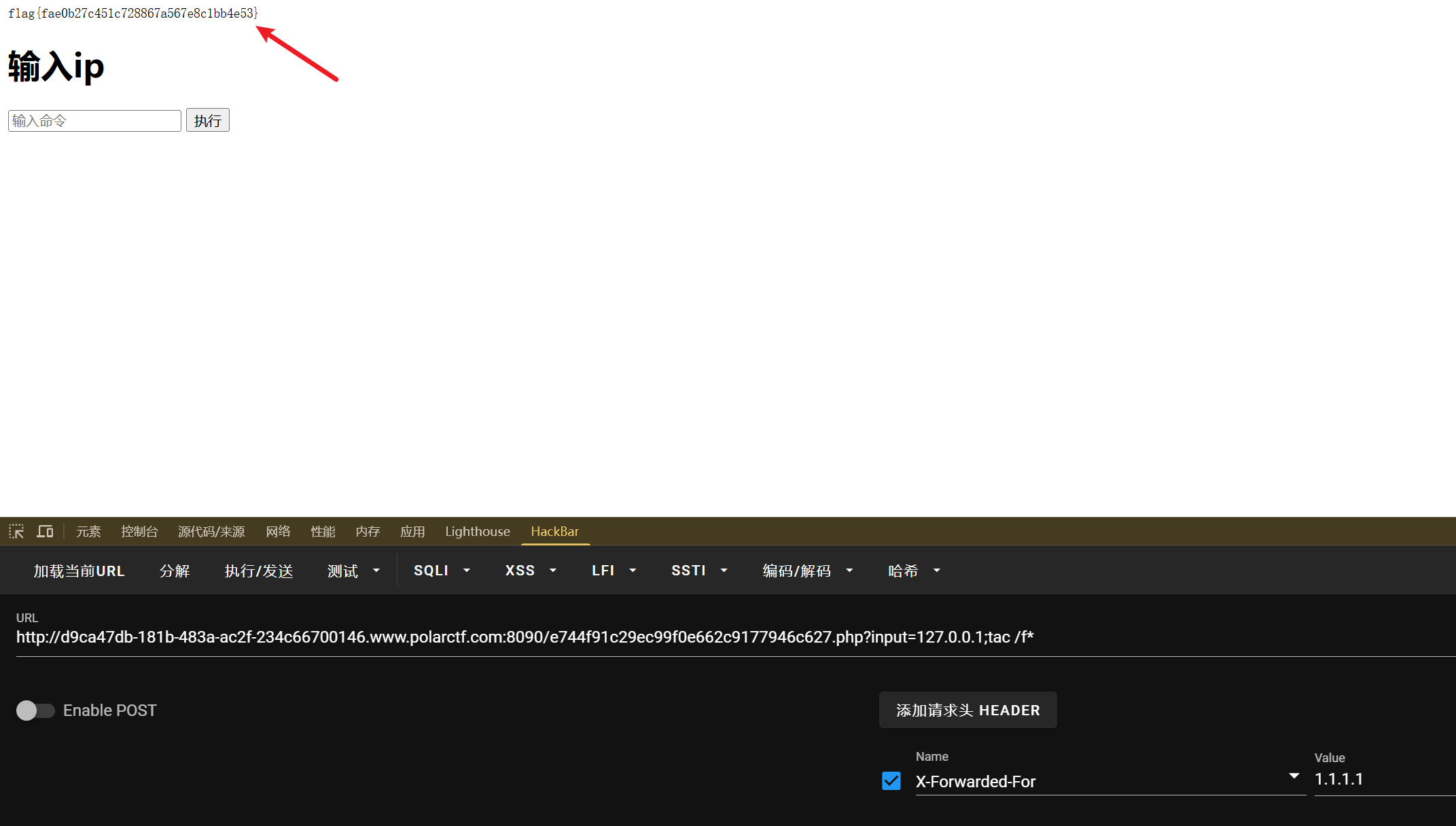Switch to the 网络 panel
This screenshot has height=826, width=1456.
278,531
